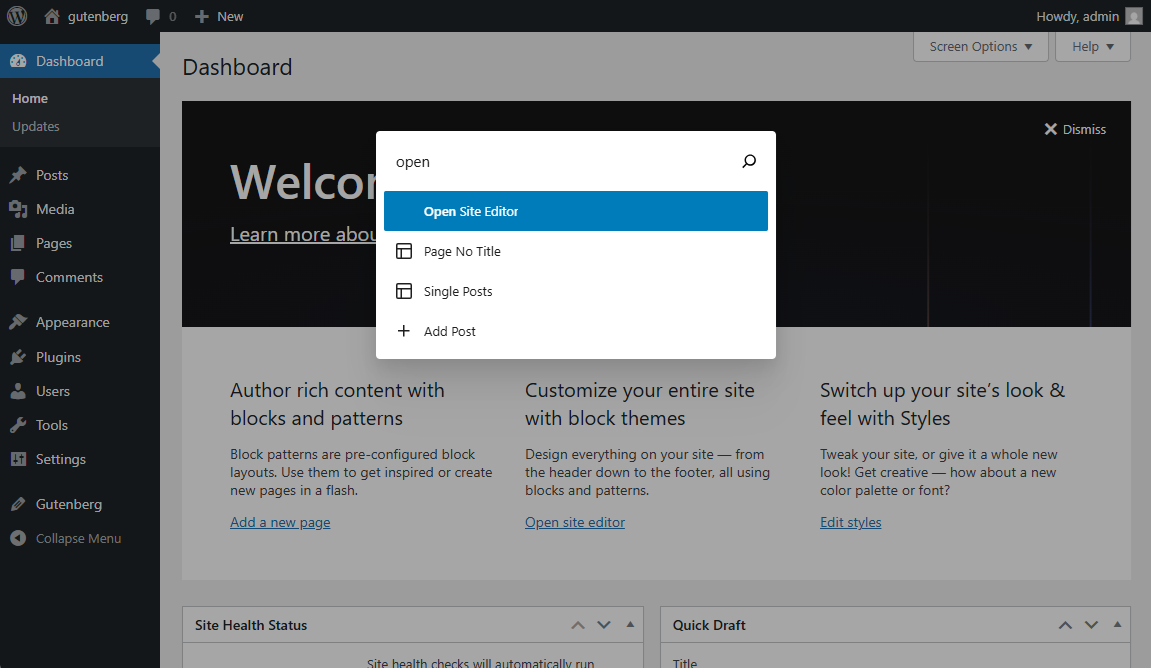The image size is (1151, 668).
Task: Toggle the Quick Draft panel collapse arrow
Action: coord(1119,625)
